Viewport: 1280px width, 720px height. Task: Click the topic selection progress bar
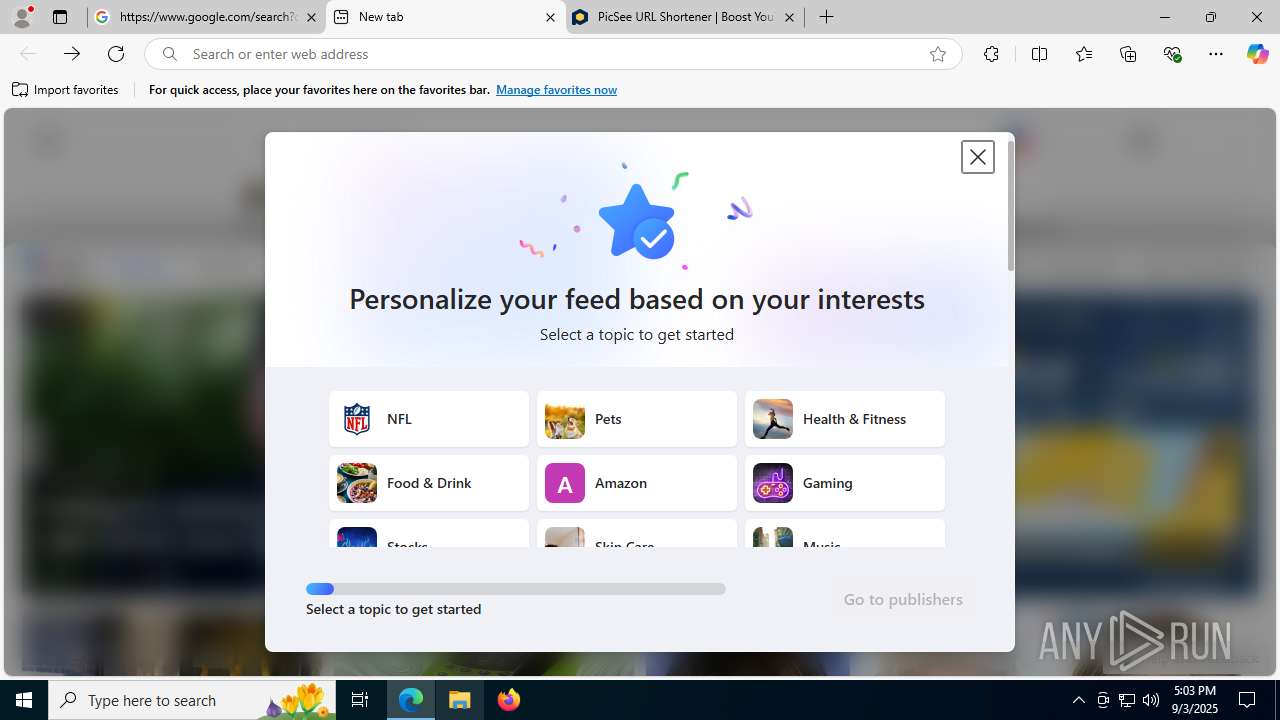[x=516, y=589]
